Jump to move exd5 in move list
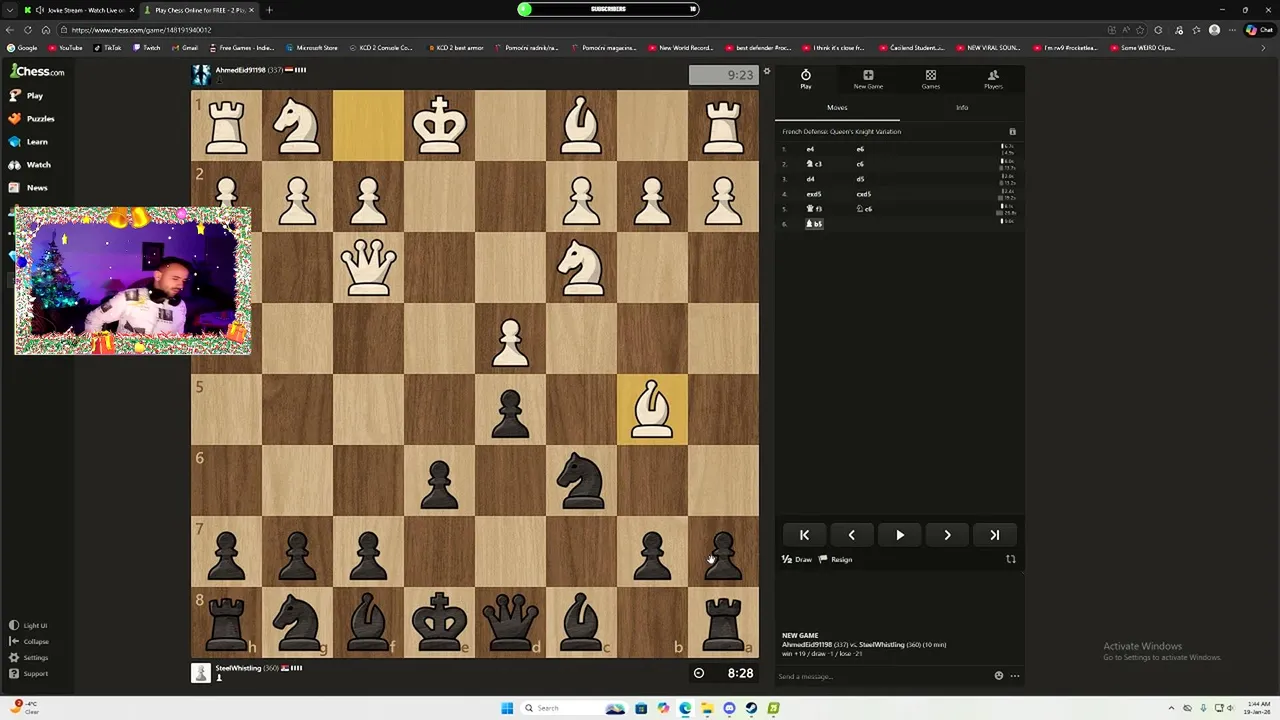This screenshot has height=720, width=1280. tap(814, 194)
